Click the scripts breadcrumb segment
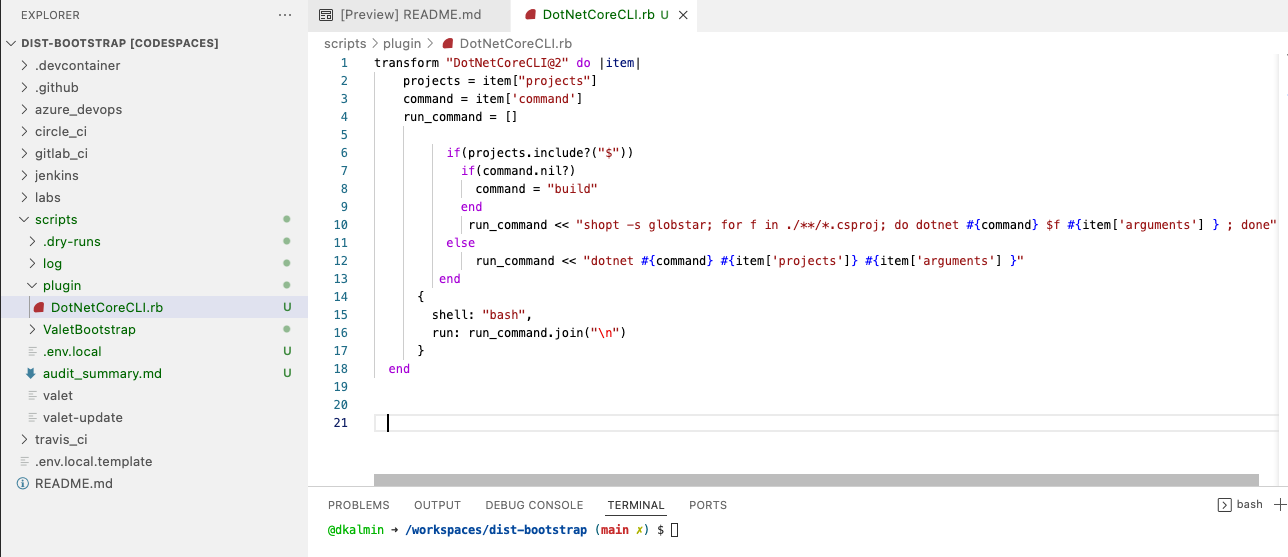 [x=345, y=43]
